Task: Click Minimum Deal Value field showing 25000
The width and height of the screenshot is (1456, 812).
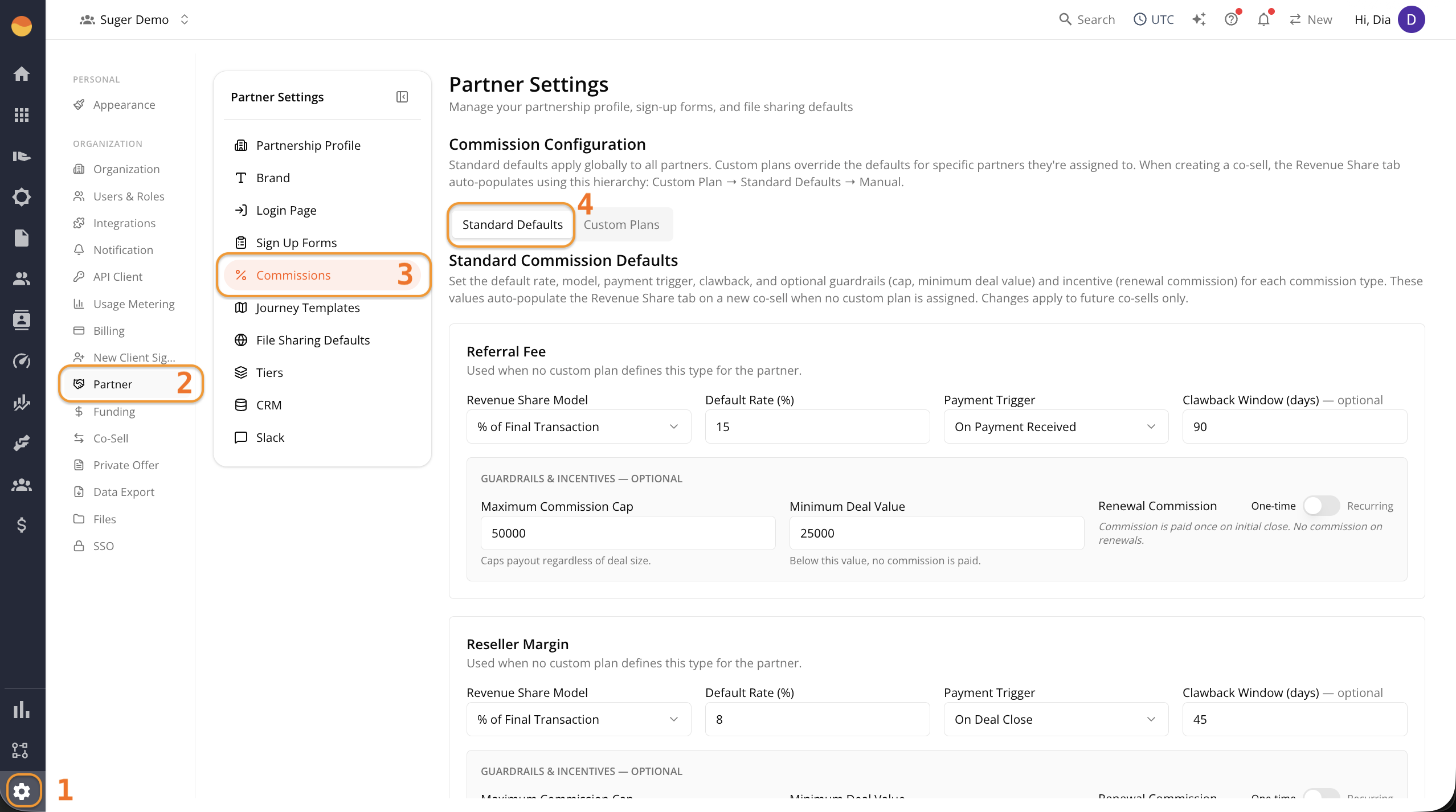Action: pyautogui.click(x=936, y=533)
